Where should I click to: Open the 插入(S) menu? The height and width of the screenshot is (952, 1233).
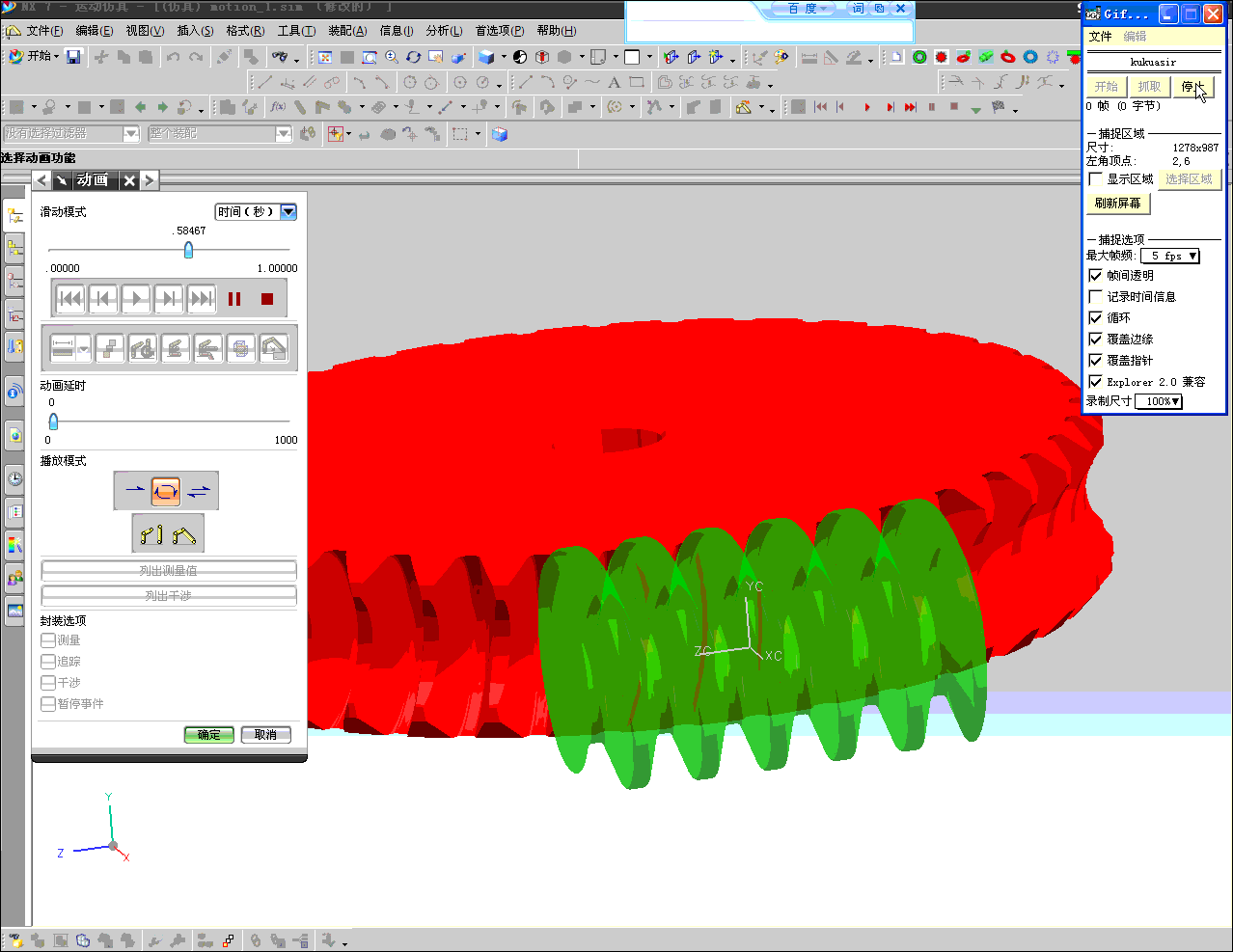(x=195, y=31)
